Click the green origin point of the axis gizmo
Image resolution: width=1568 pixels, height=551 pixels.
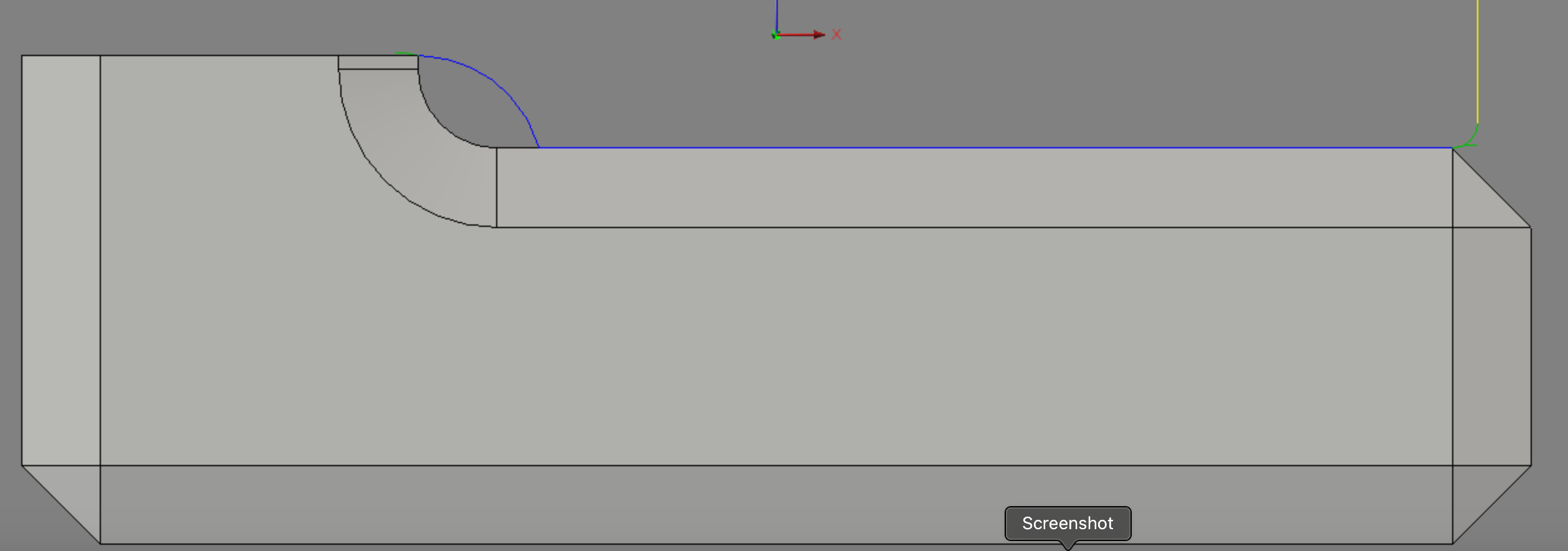[776, 35]
